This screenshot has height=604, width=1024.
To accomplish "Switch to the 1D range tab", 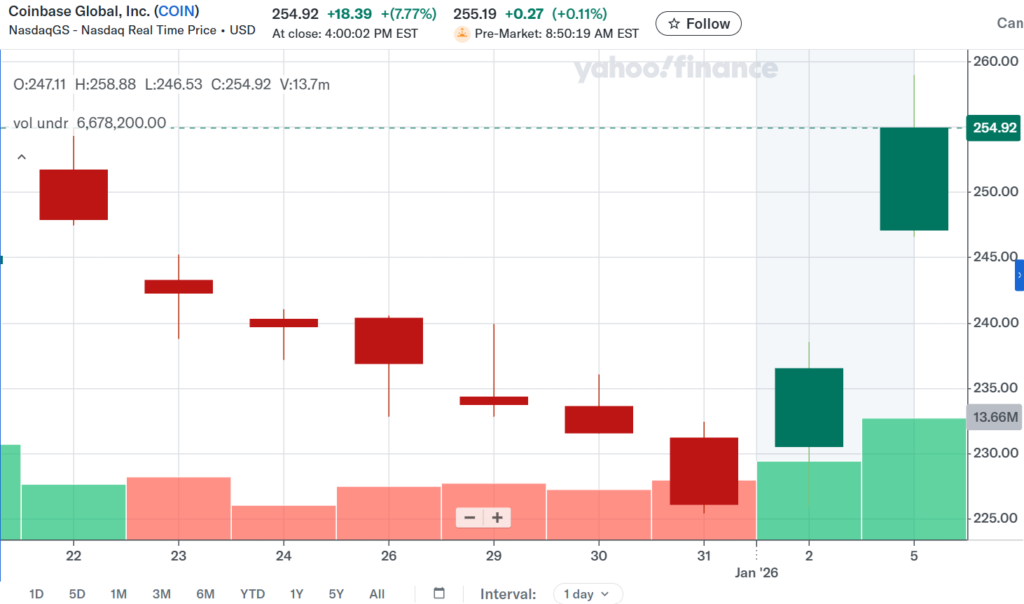I will point(36,593).
